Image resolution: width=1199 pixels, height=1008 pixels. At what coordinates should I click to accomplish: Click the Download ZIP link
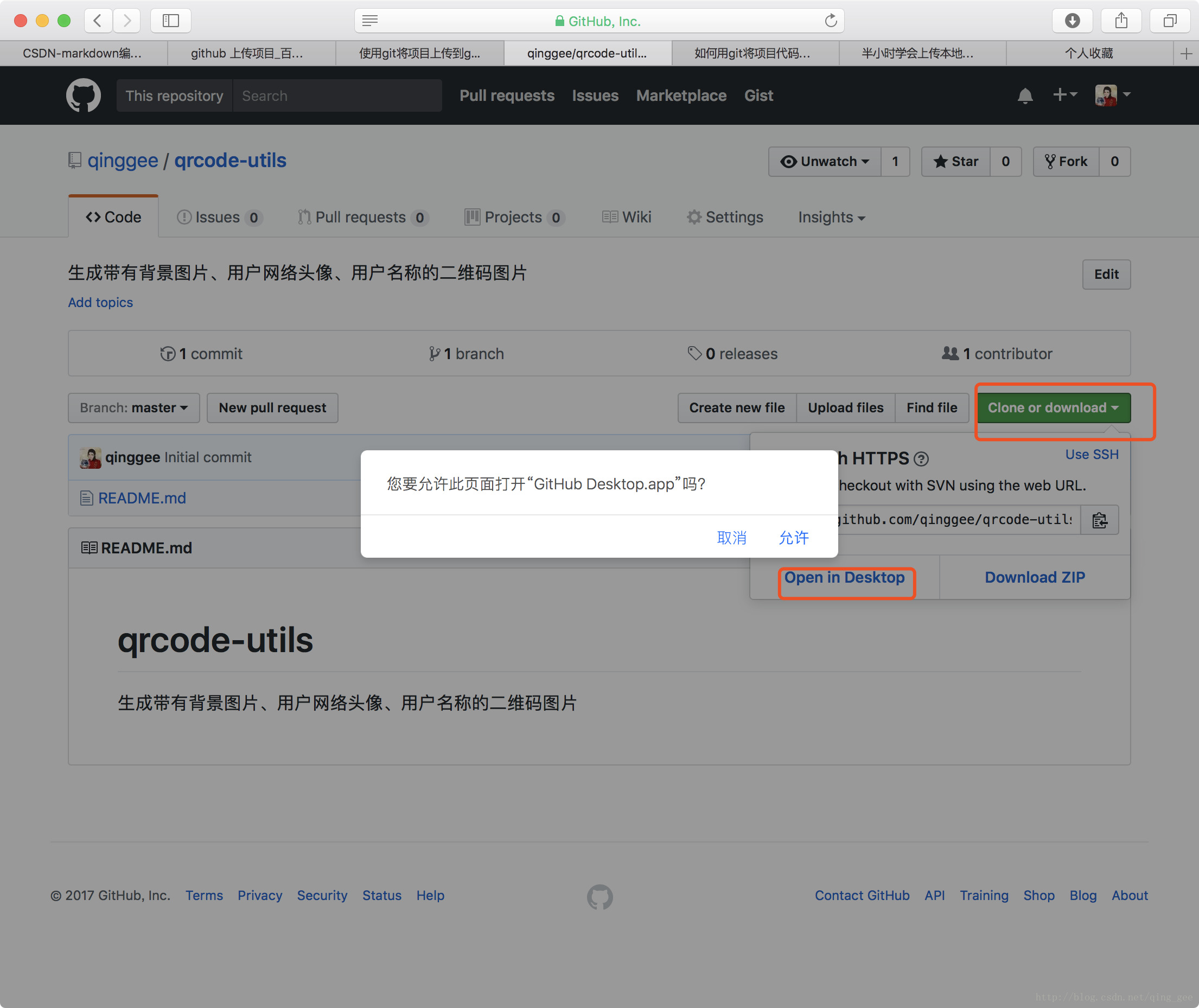pos(1034,577)
